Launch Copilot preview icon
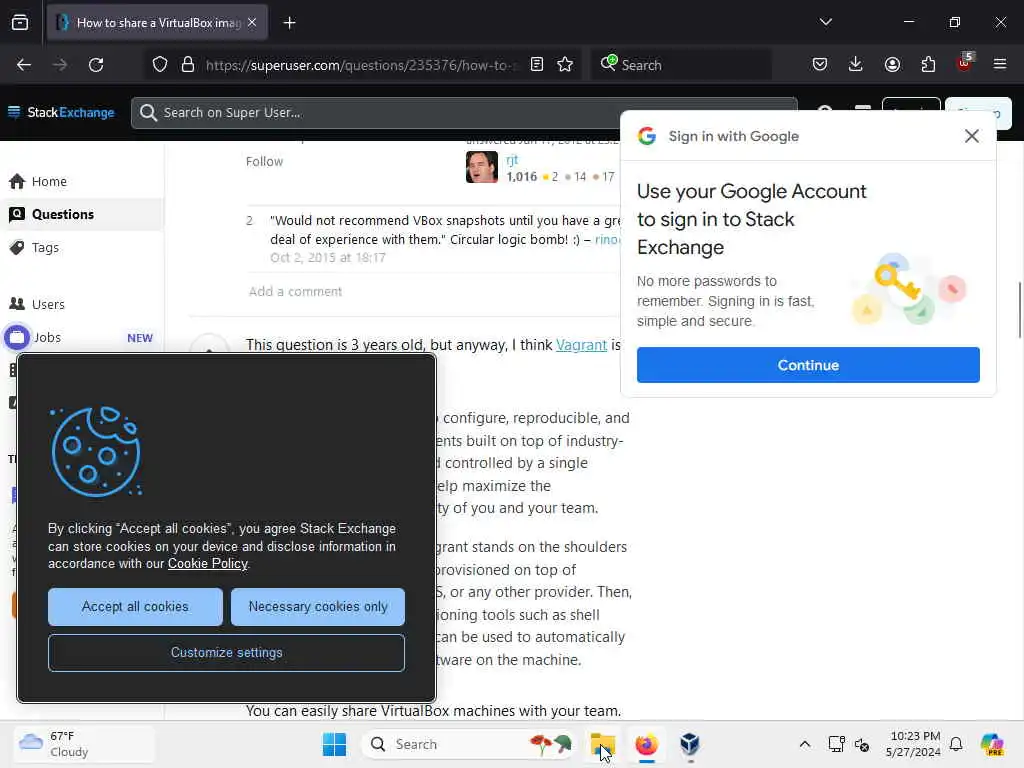This screenshot has width=1024, height=768. pyautogui.click(x=991, y=744)
